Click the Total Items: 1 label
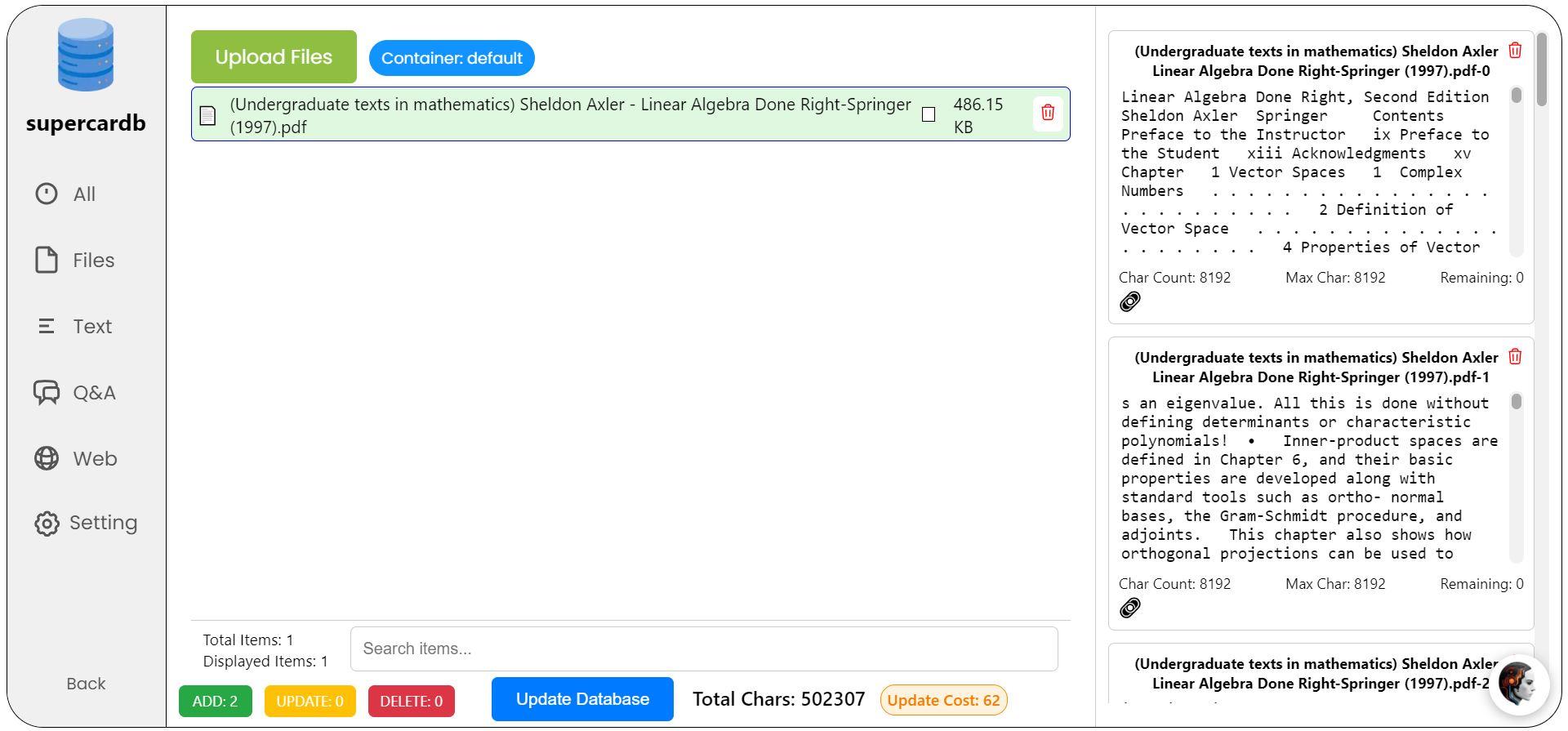Screen dimensions: 1568x731 click(x=248, y=640)
